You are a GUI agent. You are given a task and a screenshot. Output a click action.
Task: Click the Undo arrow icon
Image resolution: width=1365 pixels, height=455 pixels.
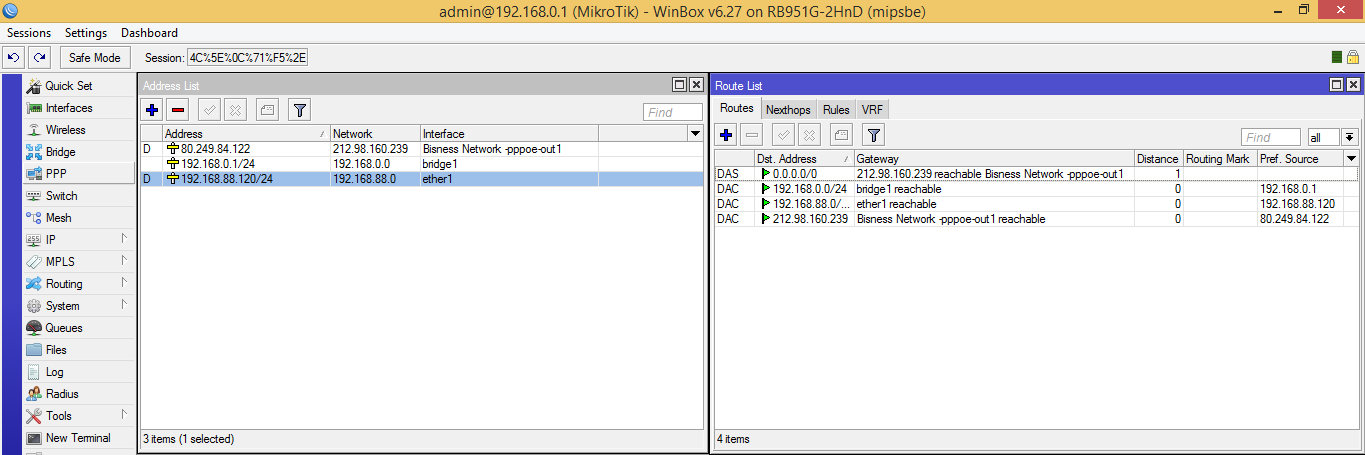[x=14, y=57]
